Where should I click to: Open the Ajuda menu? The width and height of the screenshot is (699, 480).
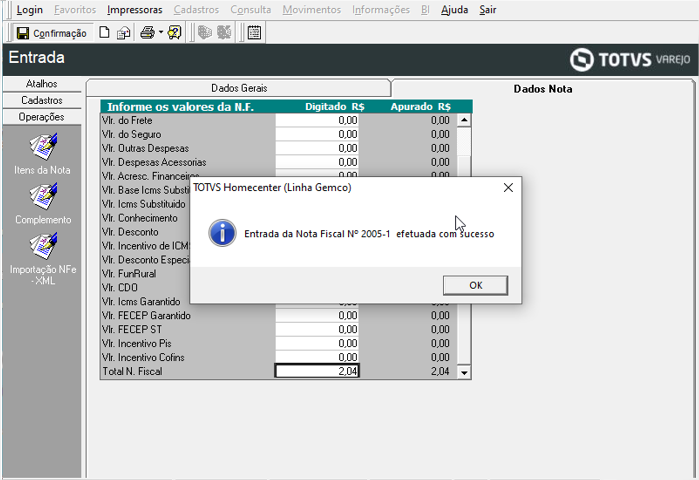[454, 9]
